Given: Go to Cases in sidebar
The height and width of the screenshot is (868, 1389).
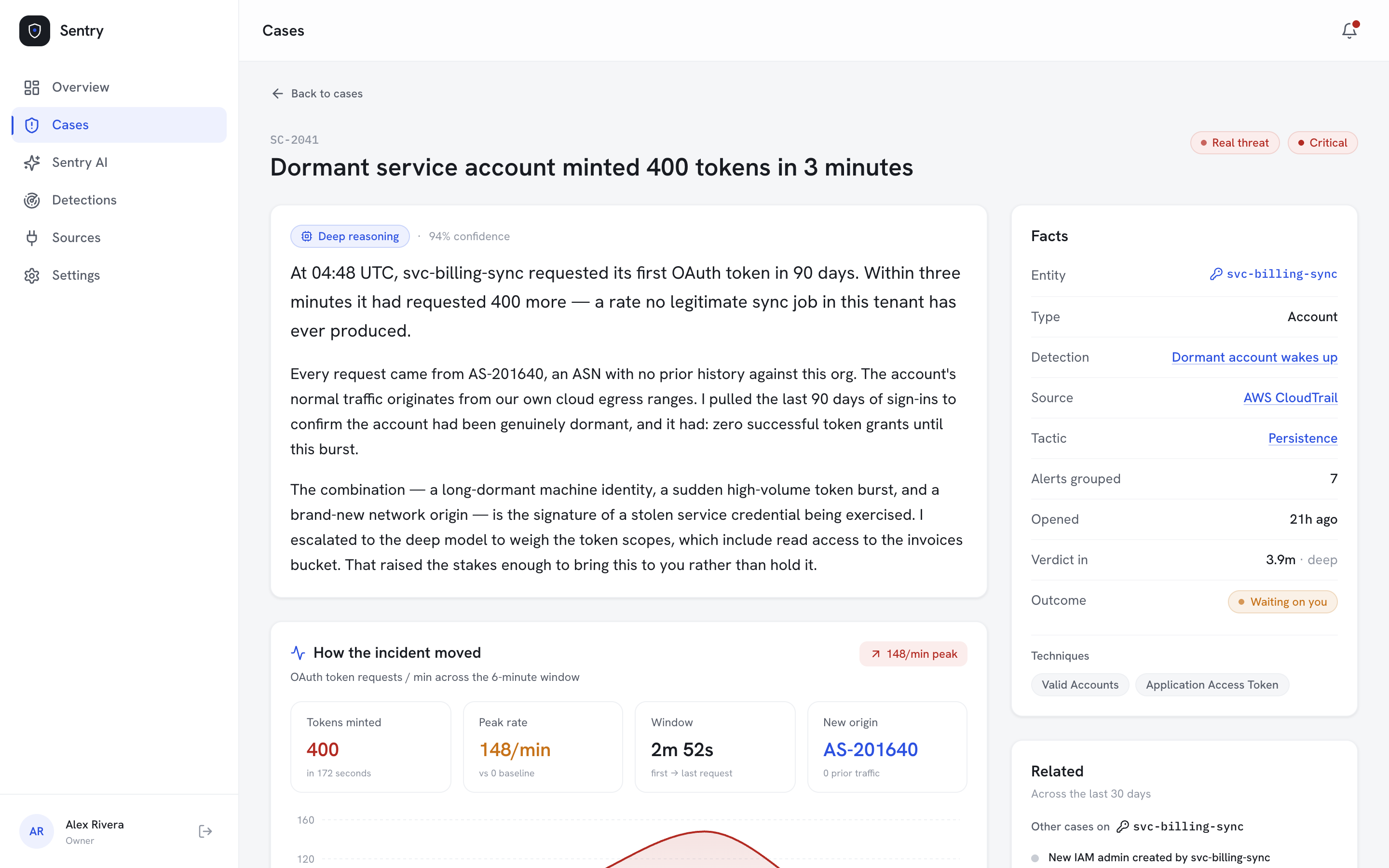Looking at the screenshot, I should pos(119,124).
